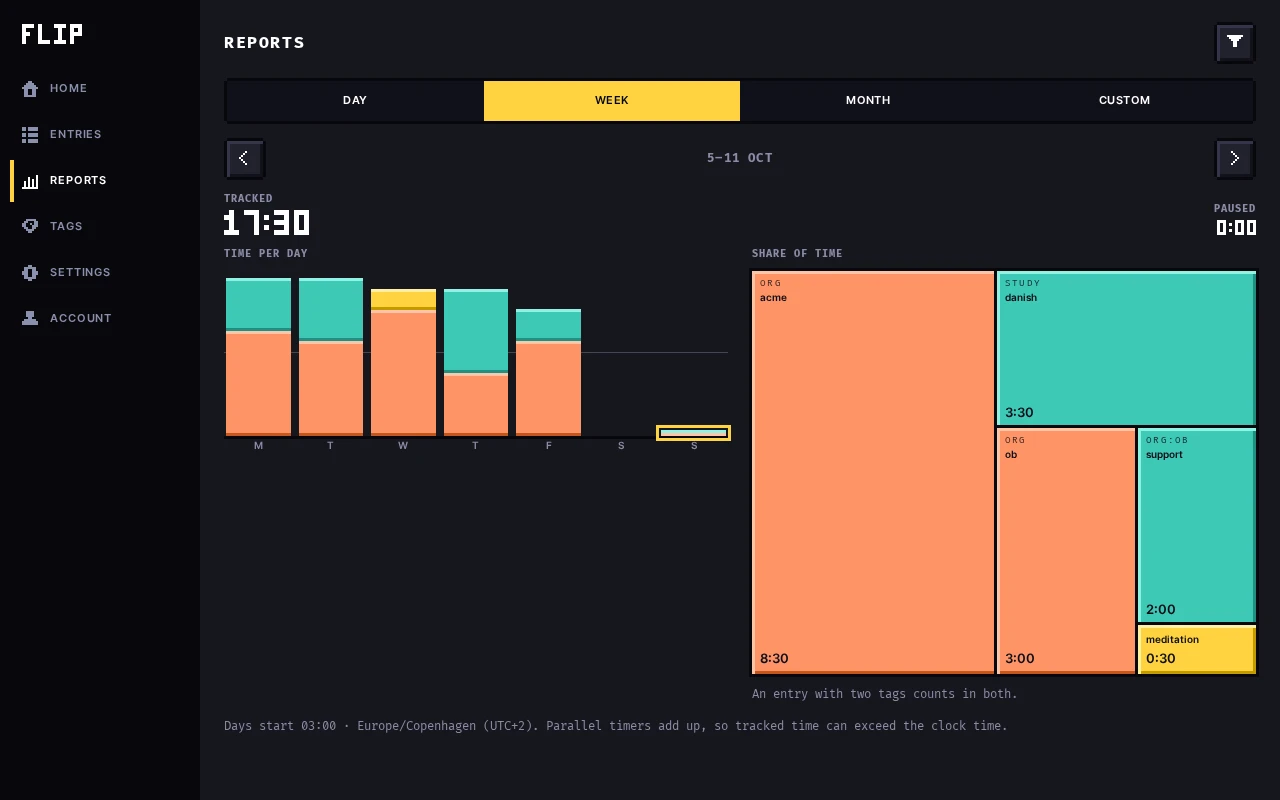Switch to the Custom range tab

[1124, 101]
